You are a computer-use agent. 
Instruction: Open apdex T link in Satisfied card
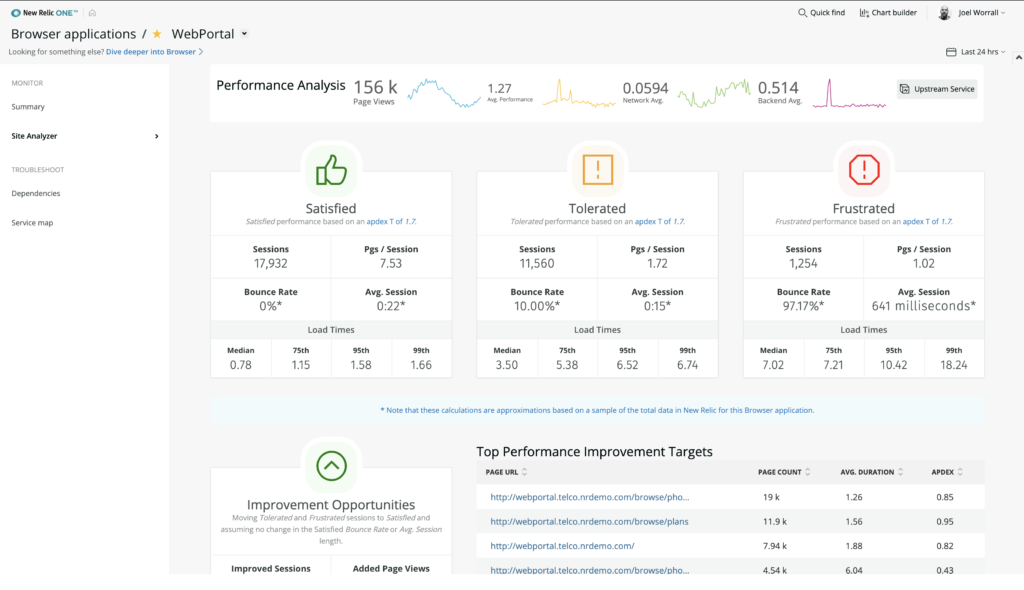click(x=391, y=221)
